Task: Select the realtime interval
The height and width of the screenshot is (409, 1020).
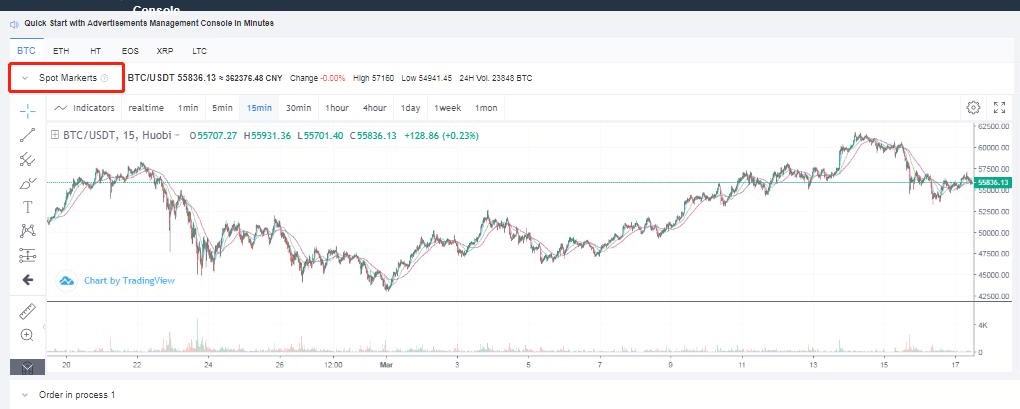Action: point(146,108)
